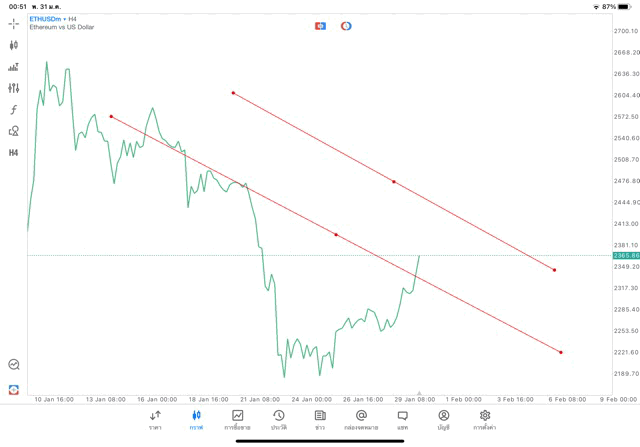Expand the ETHUSDm symbol dropdown
Screen dimensions: 640x447
click(x=46, y=18)
